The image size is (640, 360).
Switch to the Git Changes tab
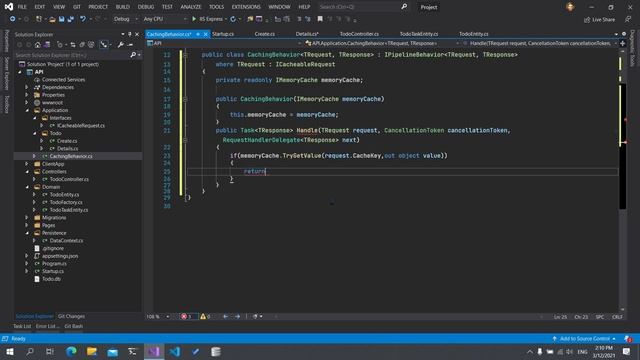[x=71, y=316]
